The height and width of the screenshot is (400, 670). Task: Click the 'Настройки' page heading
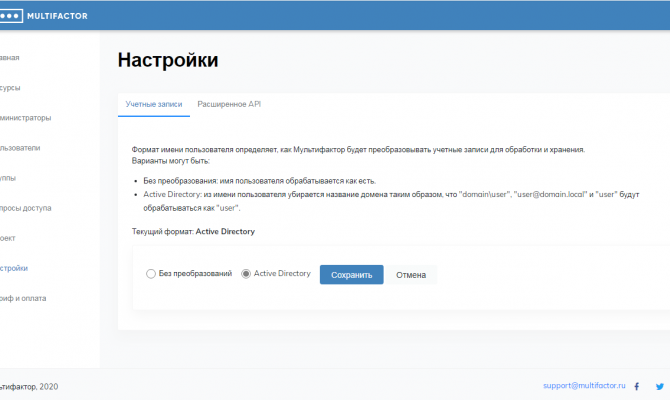coord(168,60)
